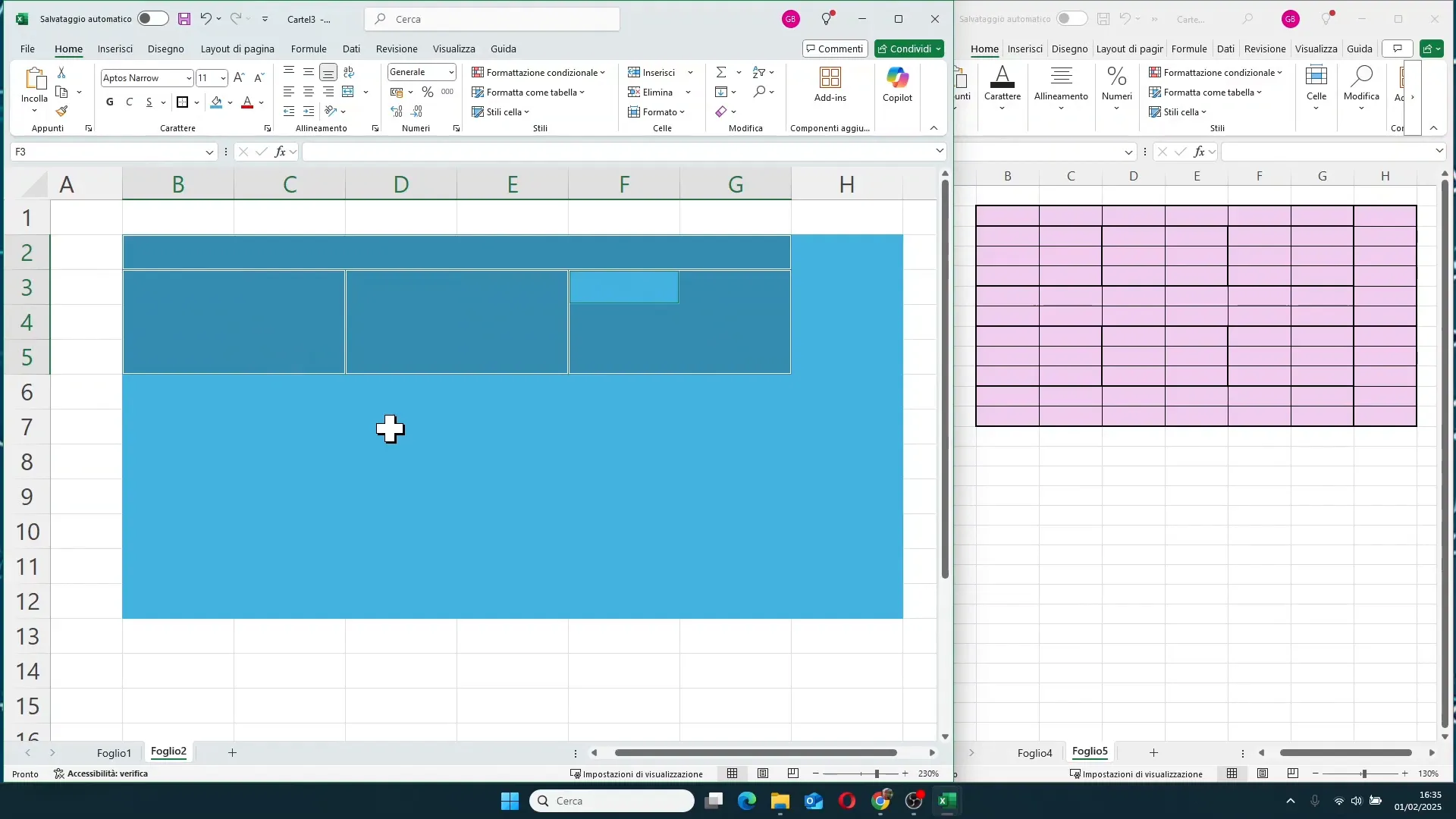Open the Dati tab in left window

351,49
